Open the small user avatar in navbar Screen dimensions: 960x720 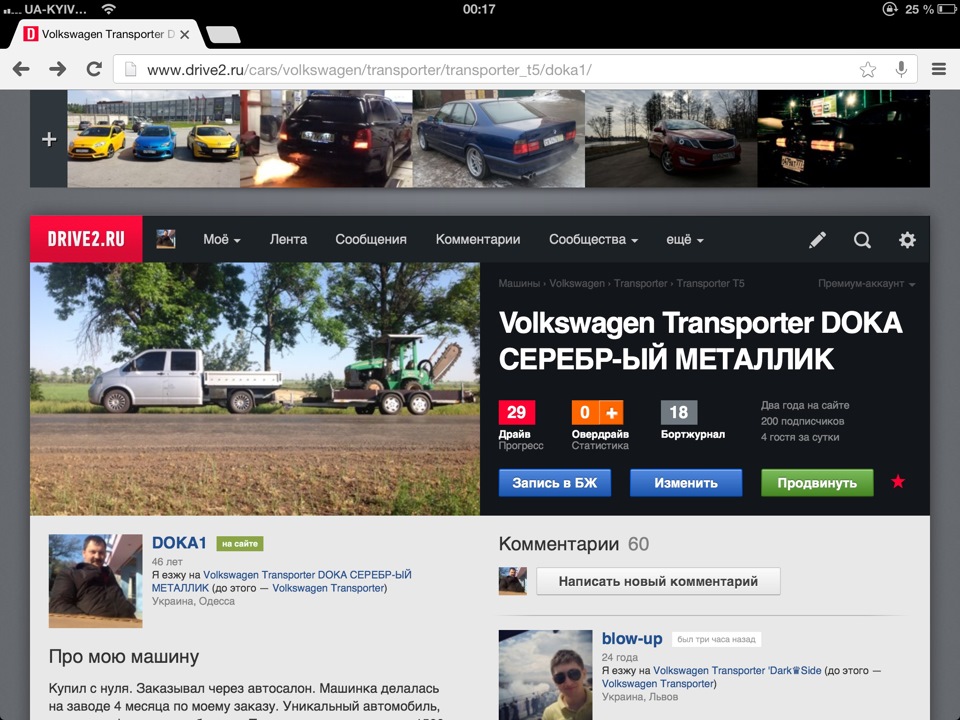point(166,239)
